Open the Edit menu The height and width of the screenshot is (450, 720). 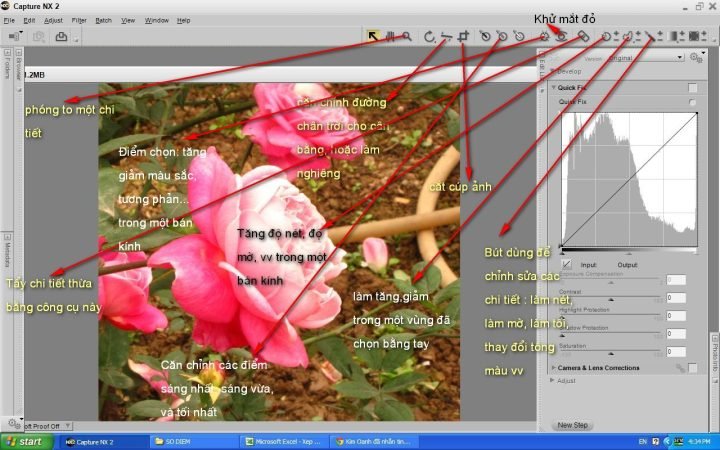[29, 20]
